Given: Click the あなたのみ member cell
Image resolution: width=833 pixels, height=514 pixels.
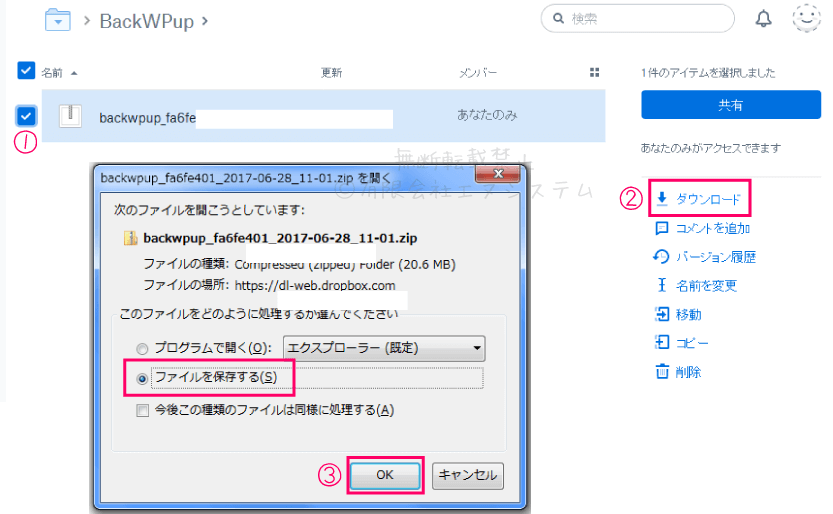Looking at the screenshot, I should (x=487, y=115).
